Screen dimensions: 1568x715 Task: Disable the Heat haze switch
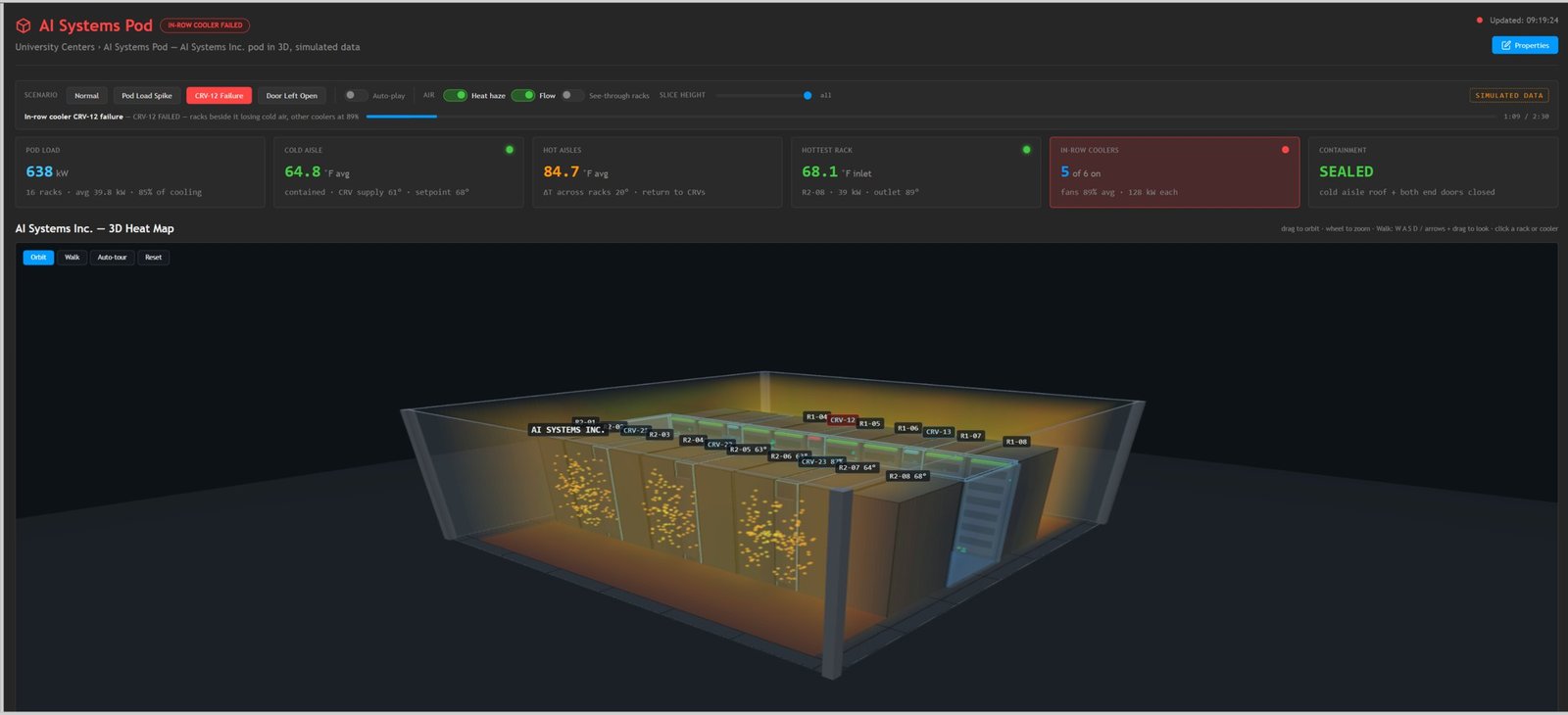click(455, 95)
